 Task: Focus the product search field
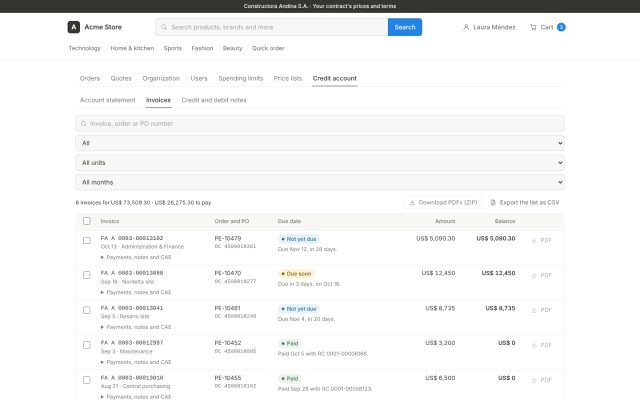point(272,27)
